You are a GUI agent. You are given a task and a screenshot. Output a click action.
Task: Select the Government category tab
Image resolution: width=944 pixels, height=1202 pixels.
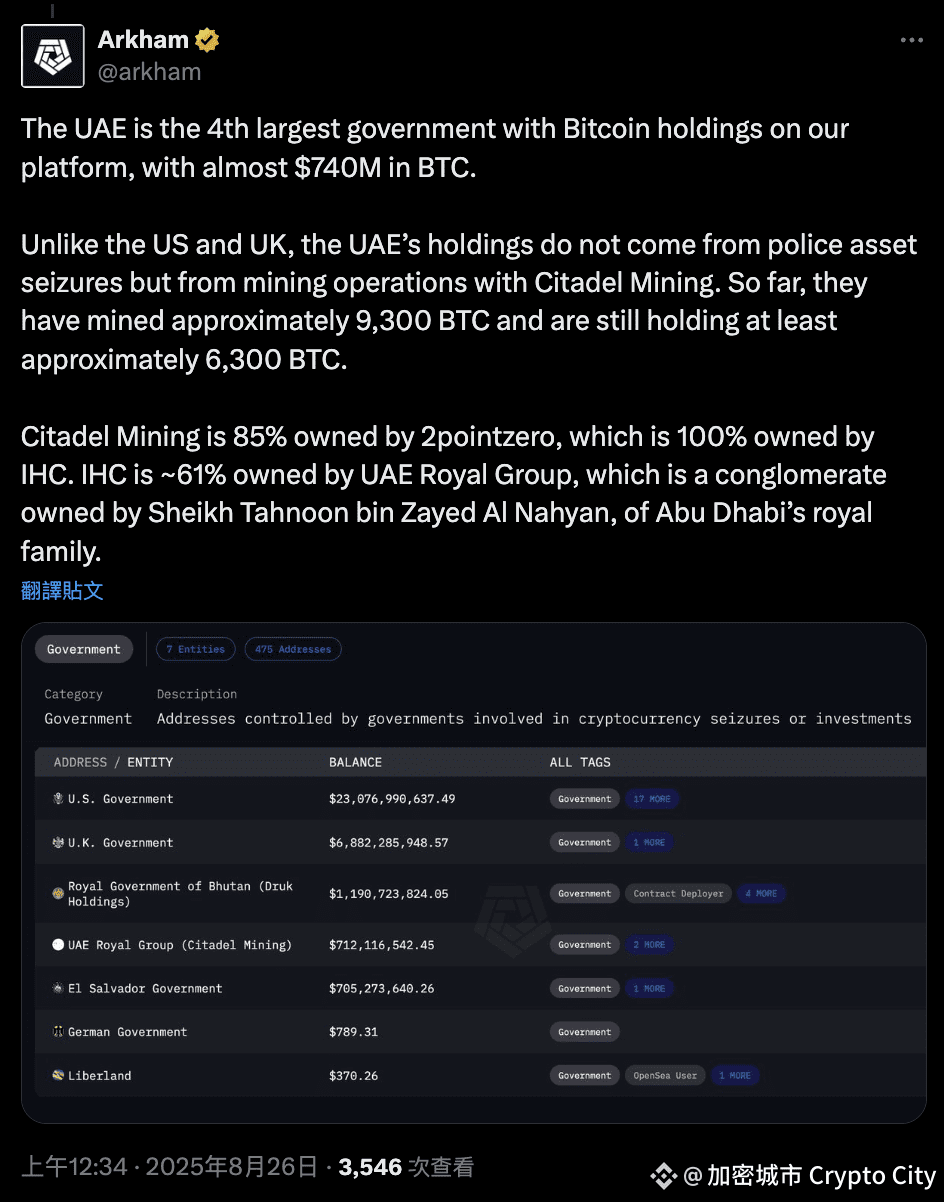point(84,649)
